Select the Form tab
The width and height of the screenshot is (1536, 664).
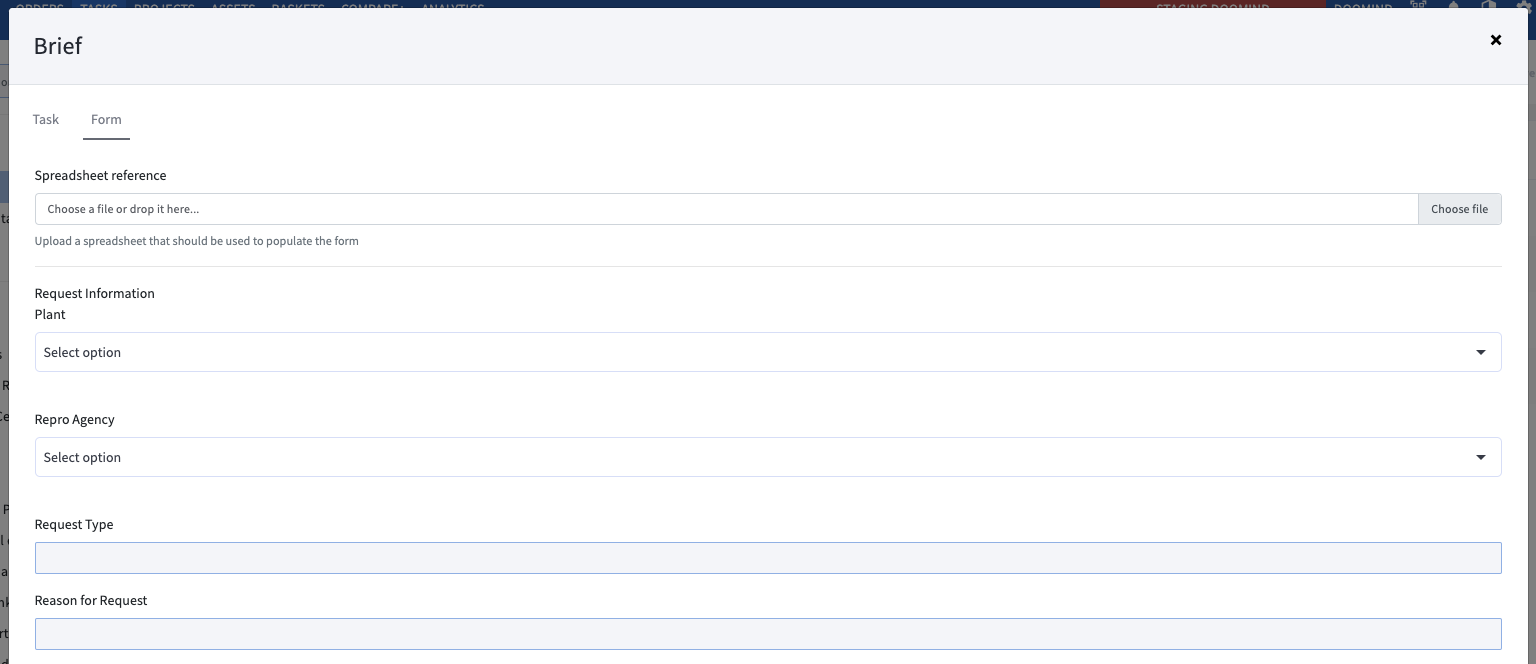coord(106,119)
